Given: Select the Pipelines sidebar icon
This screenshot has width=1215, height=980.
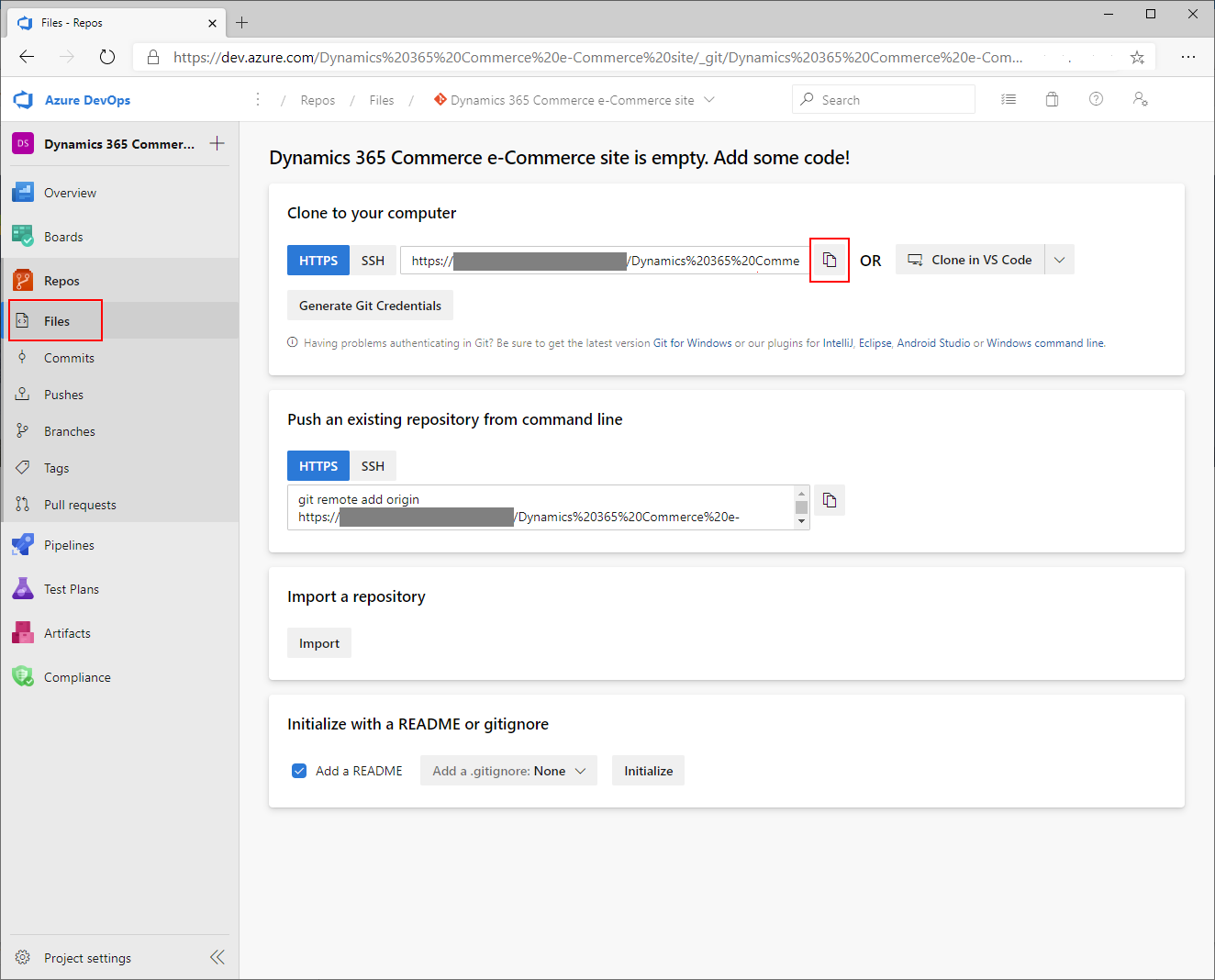Looking at the screenshot, I should pyautogui.click(x=23, y=544).
